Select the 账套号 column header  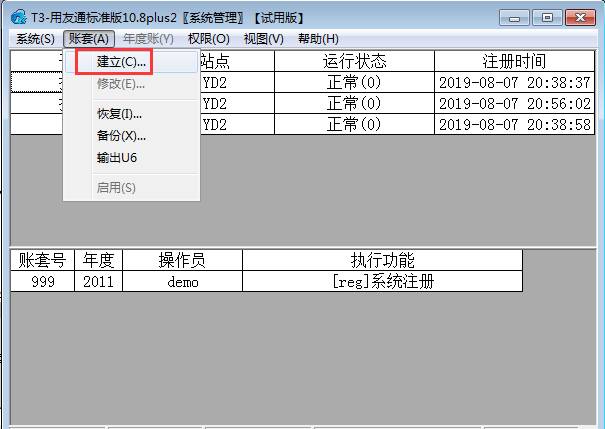pos(42,260)
